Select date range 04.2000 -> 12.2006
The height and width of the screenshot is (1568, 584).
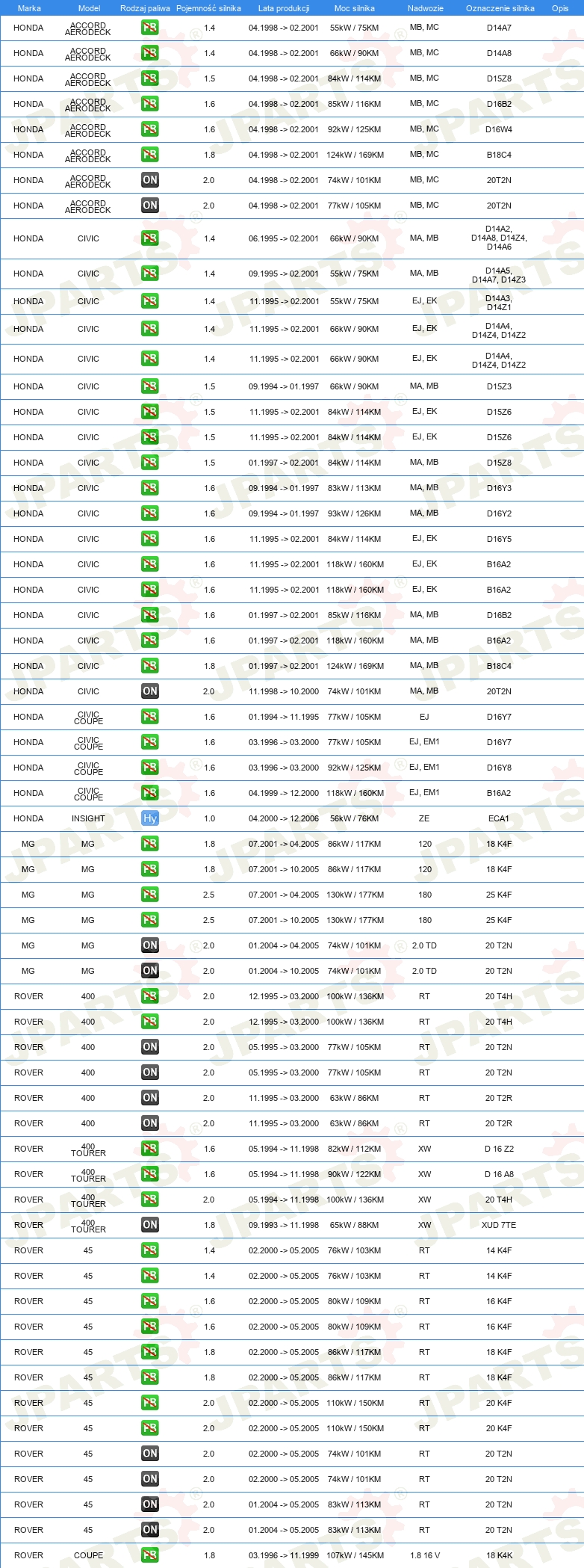(284, 818)
